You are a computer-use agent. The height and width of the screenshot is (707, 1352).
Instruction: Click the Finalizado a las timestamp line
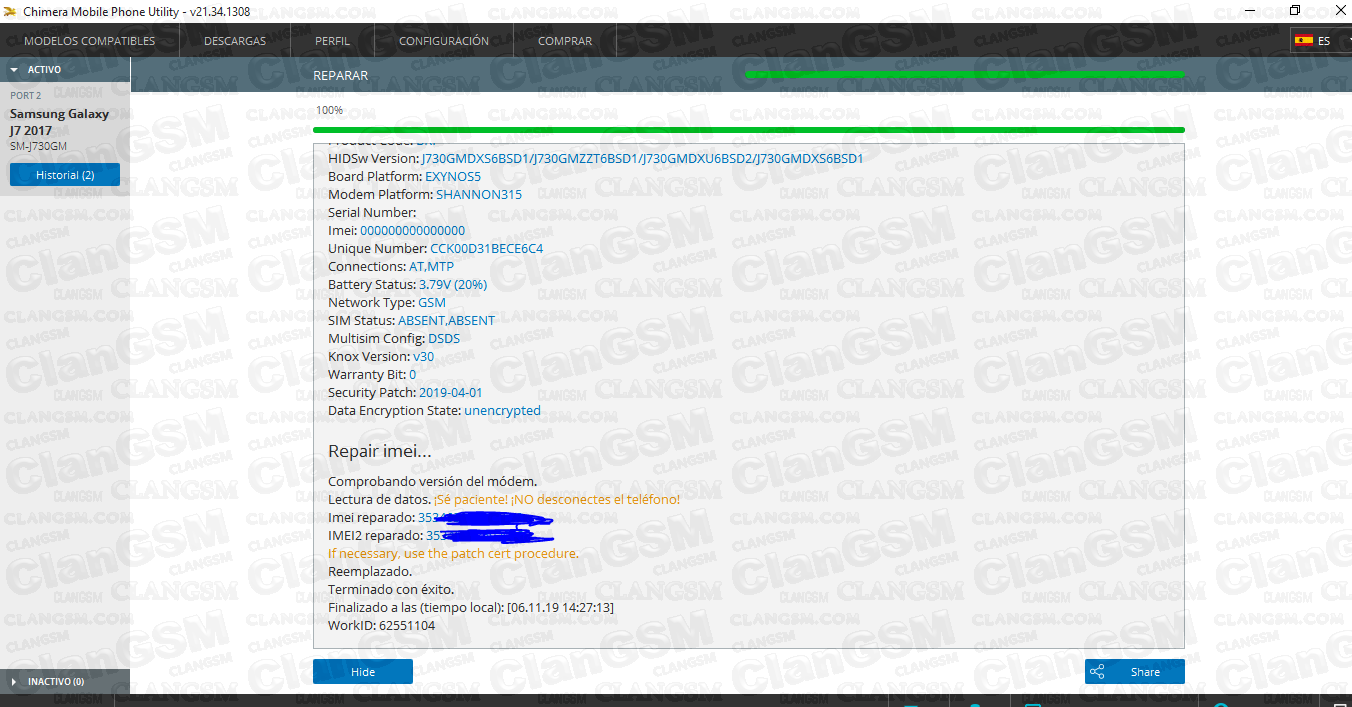click(471, 608)
